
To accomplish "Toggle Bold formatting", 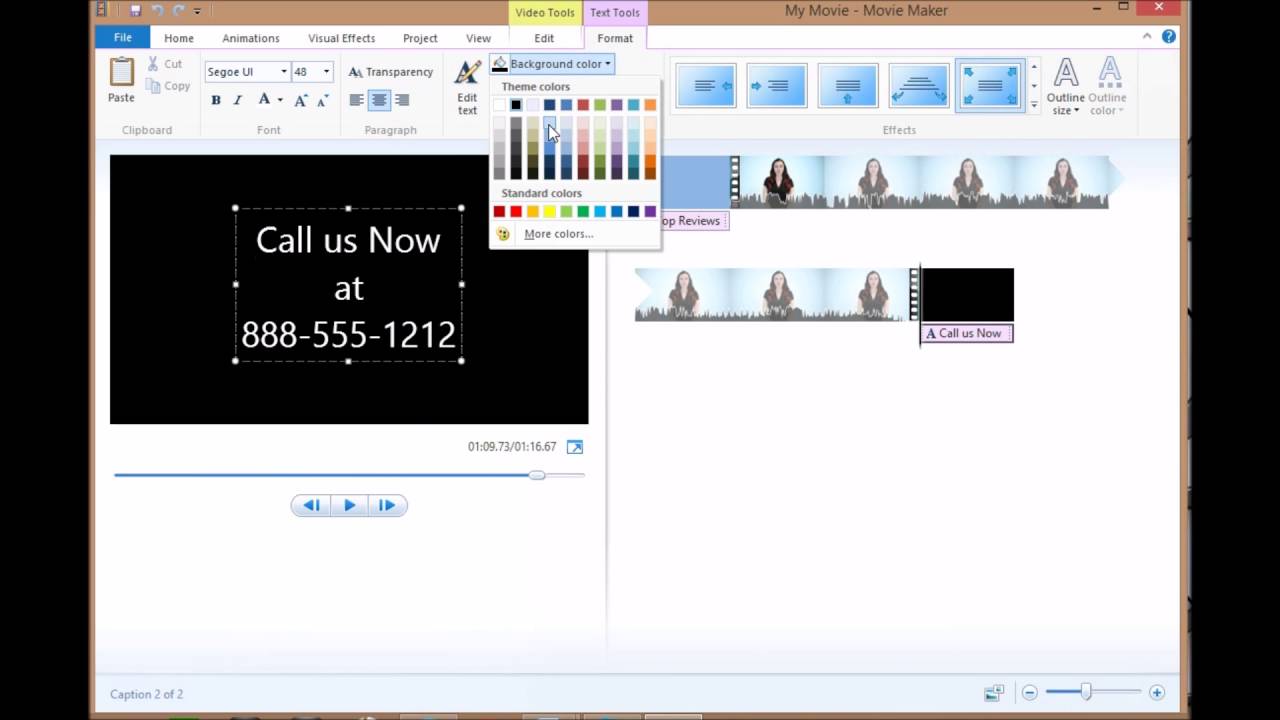I will coord(216,100).
